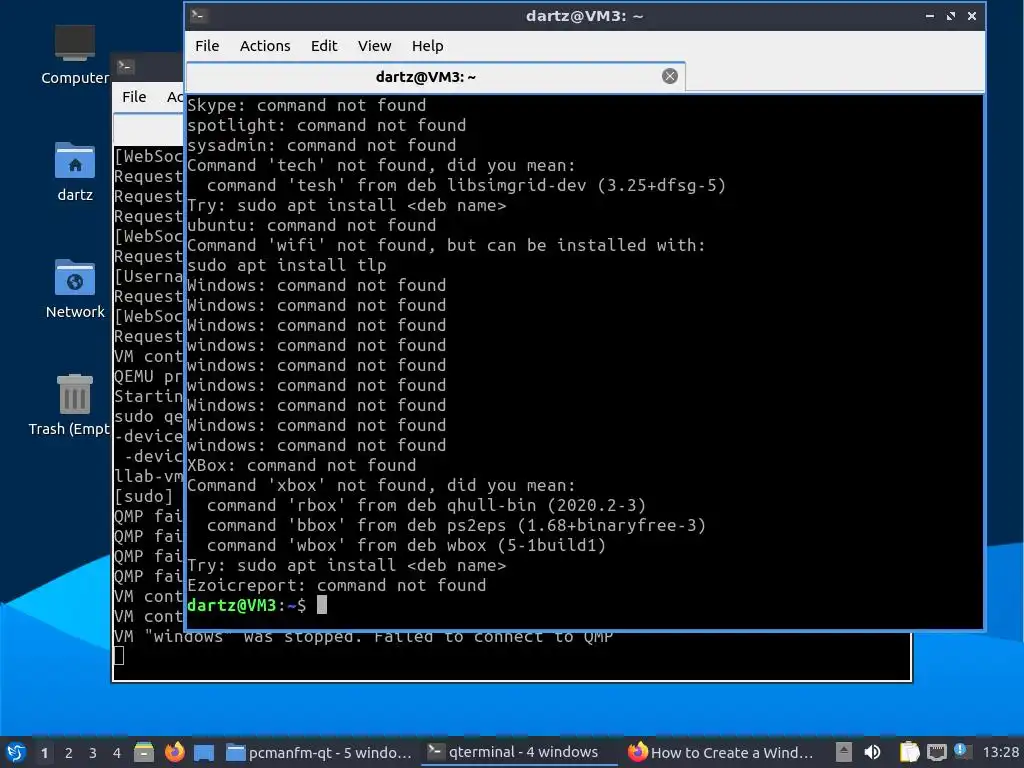Click the 'sudo apt install tlp' line
This screenshot has height=768, width=1024.
pyautogui.click(x=287, y=265)
